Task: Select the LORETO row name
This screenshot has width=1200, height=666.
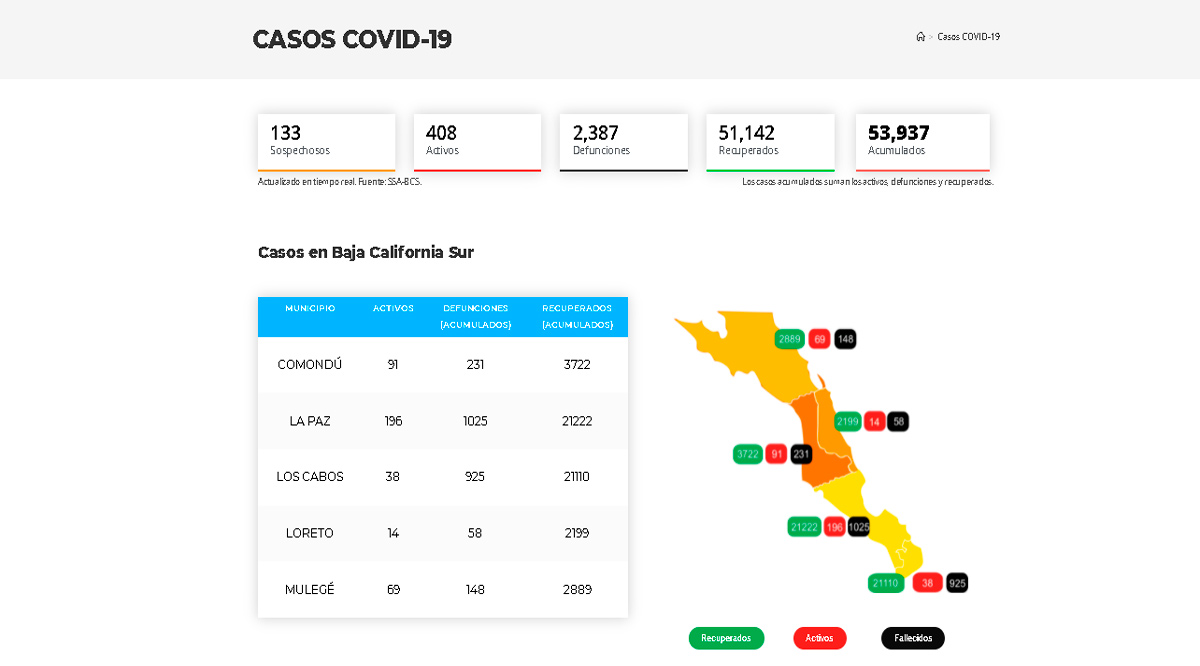Action: coord(310,533)
